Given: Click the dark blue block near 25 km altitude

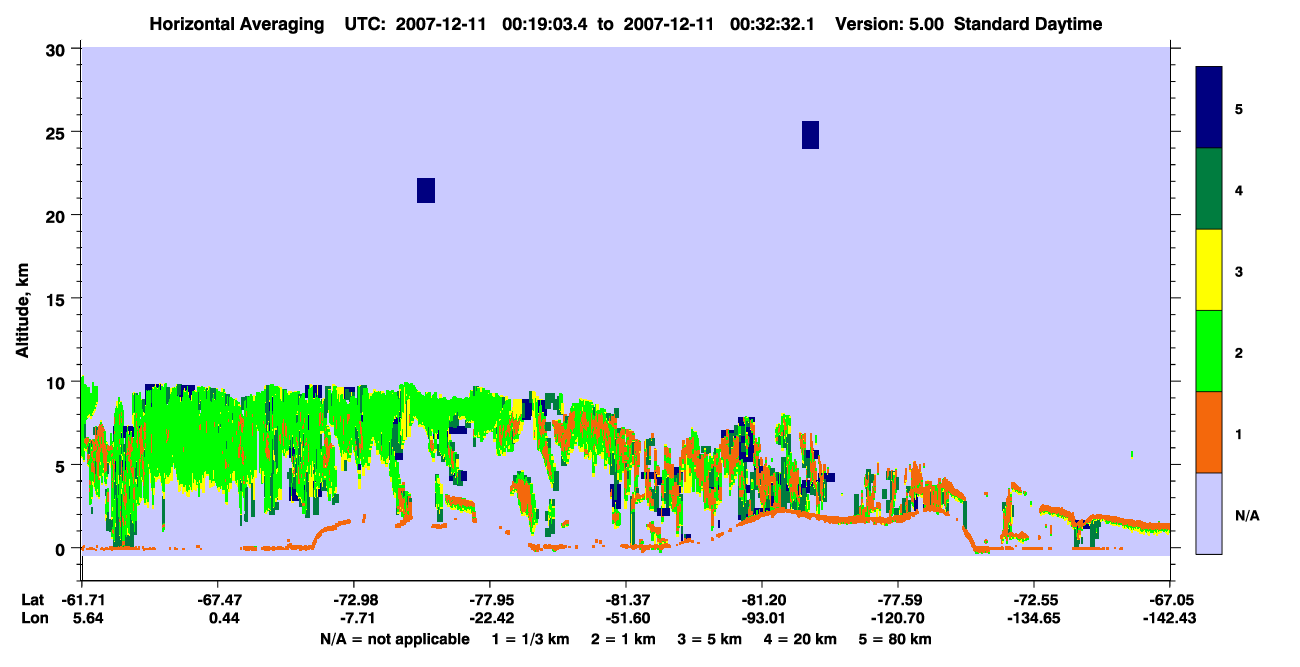Looking at the screenshot, I should click(810, 135).
